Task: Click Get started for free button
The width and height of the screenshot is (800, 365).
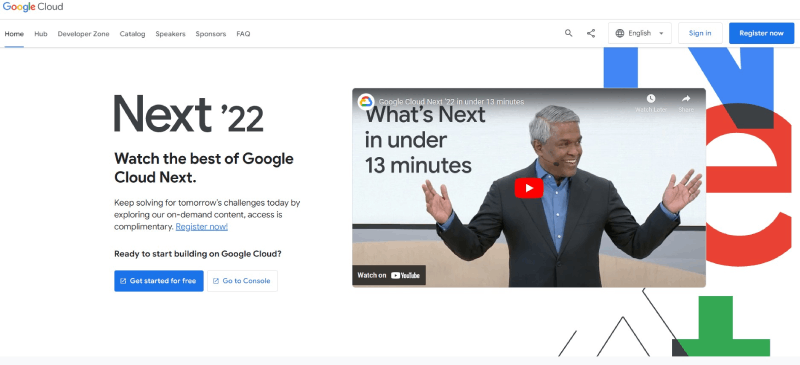Action: coord(159,281)
